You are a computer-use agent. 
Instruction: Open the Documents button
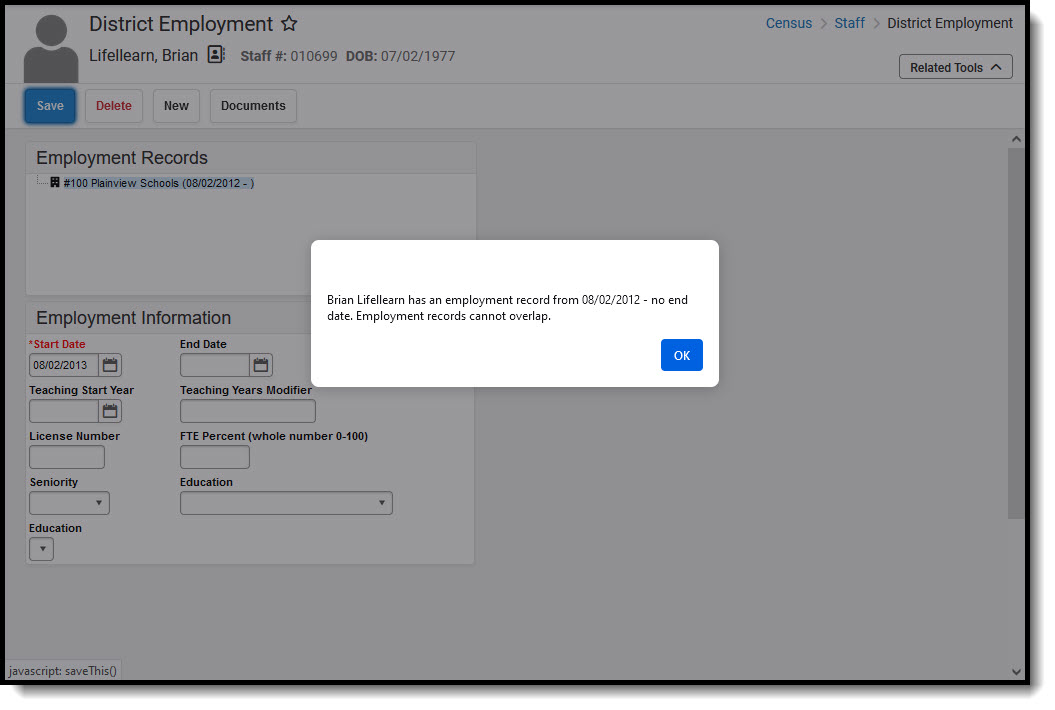tap(253, 106)
